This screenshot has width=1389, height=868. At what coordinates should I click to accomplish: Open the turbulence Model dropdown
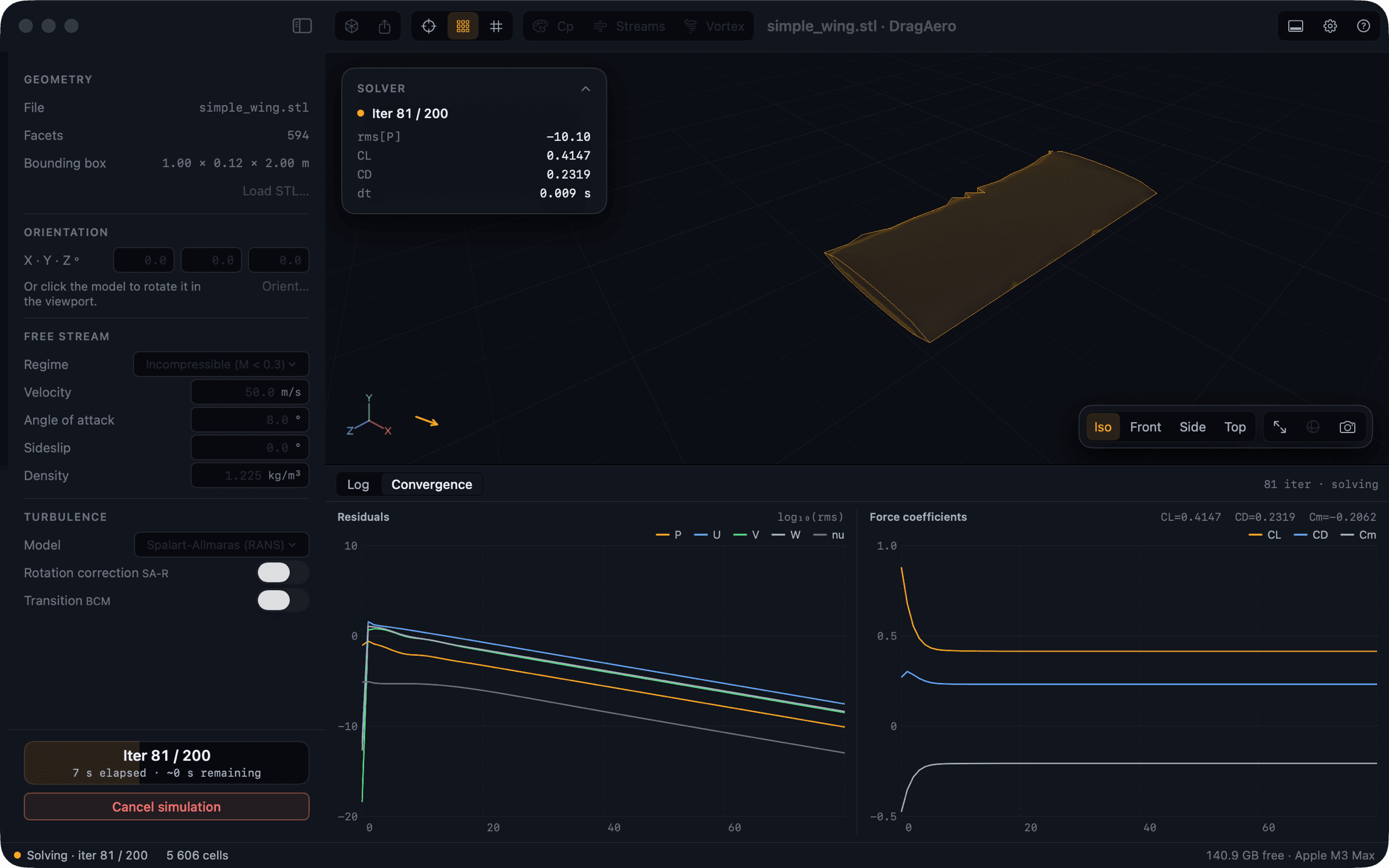coord(221,544)
